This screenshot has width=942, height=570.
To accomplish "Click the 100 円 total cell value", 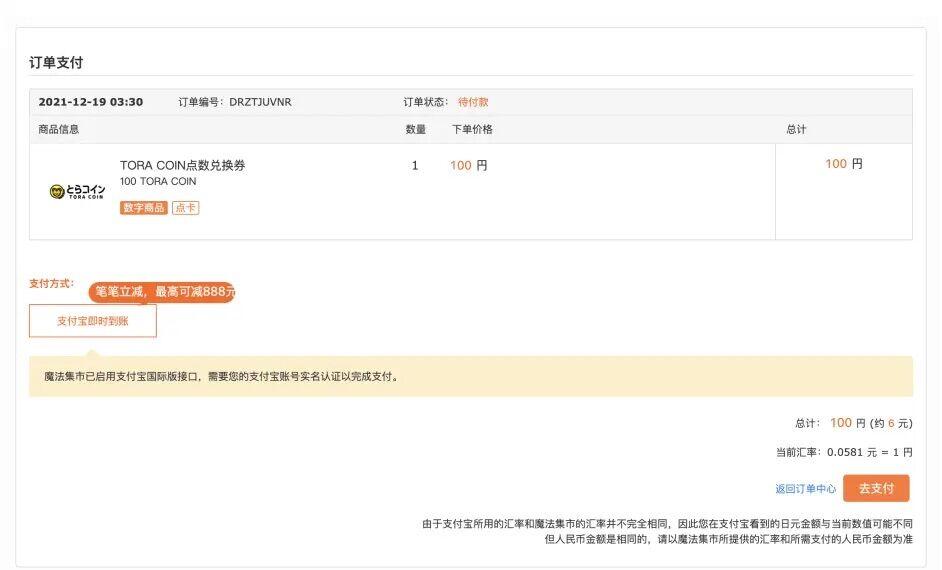I will point(843,164).
